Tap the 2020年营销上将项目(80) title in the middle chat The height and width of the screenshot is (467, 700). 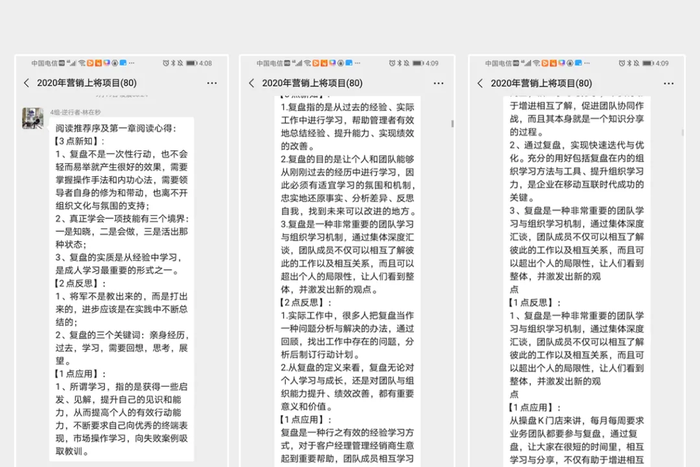(313, 83)
